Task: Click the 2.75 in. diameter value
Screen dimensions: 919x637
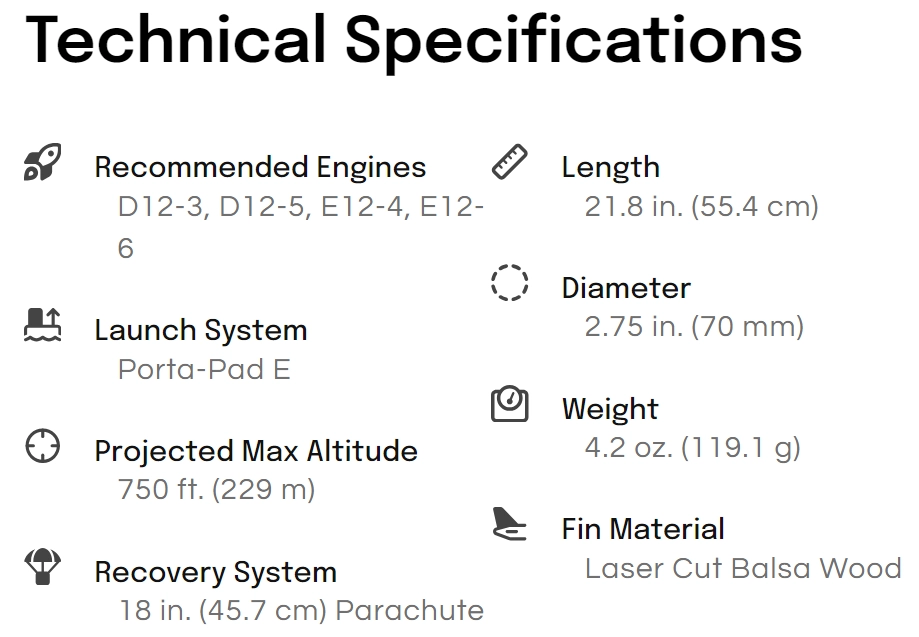Action: point(694,326)
